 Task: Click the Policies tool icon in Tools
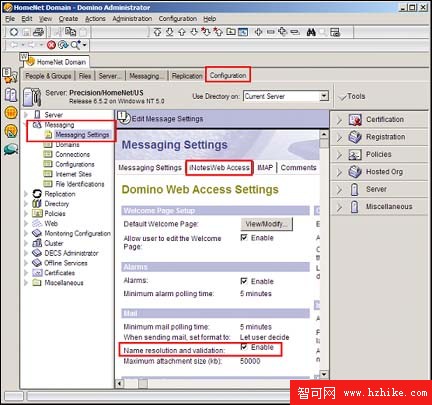point(355,154)
